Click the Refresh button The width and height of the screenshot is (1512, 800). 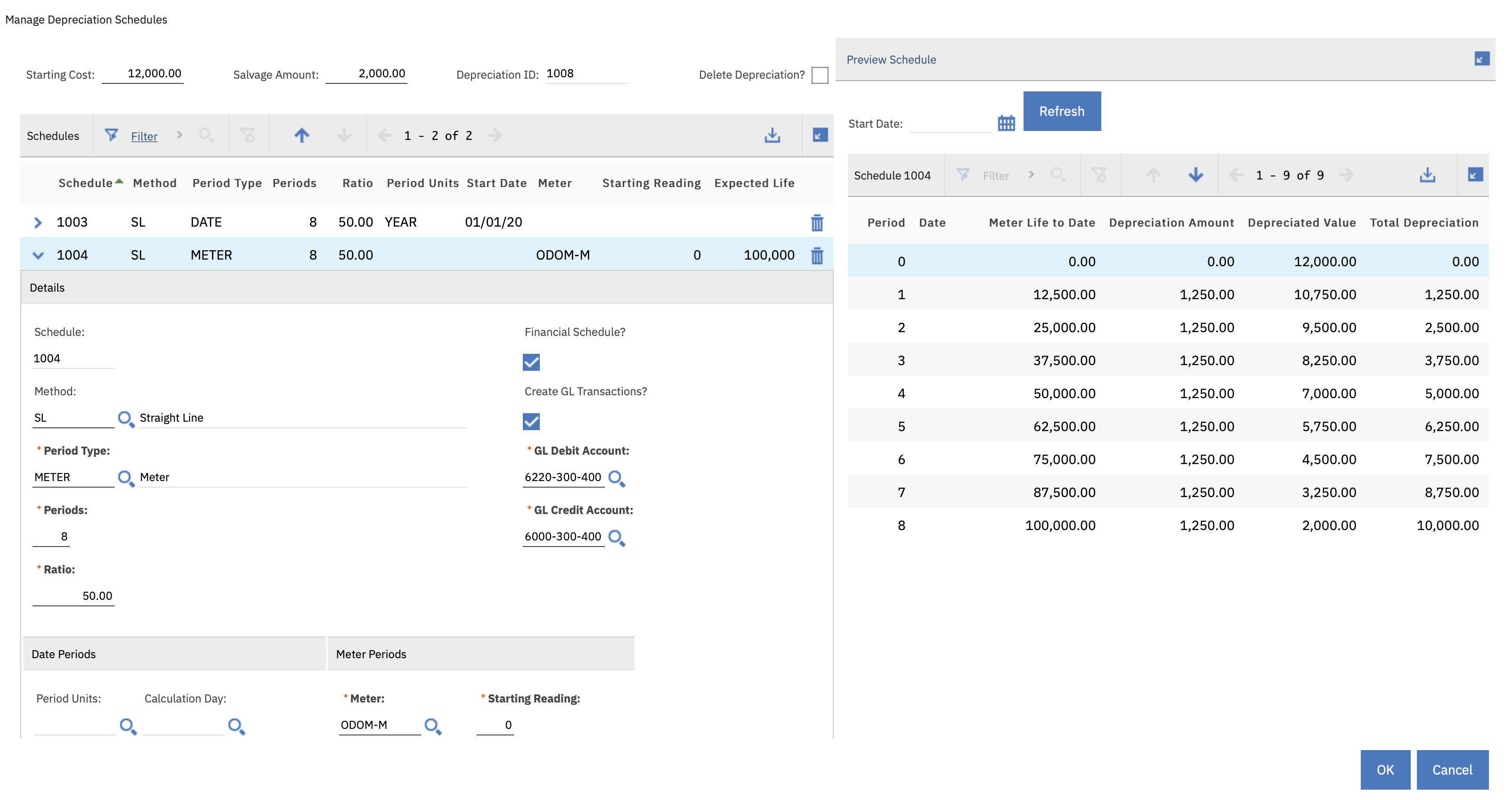[1061, 111]
